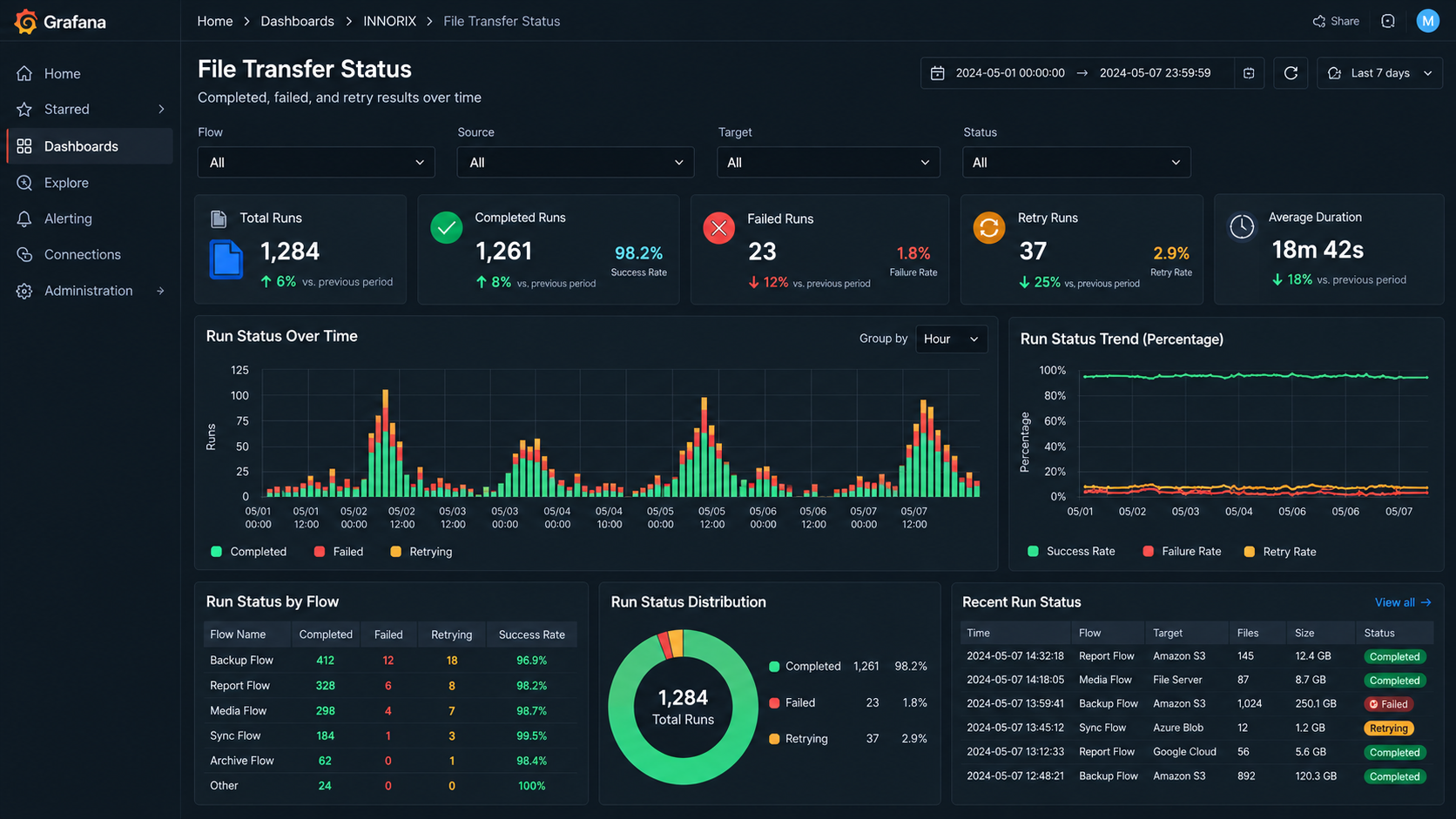Click the Dashboards grid icon
Screen dimensions: 1456x819
(24, 146)
